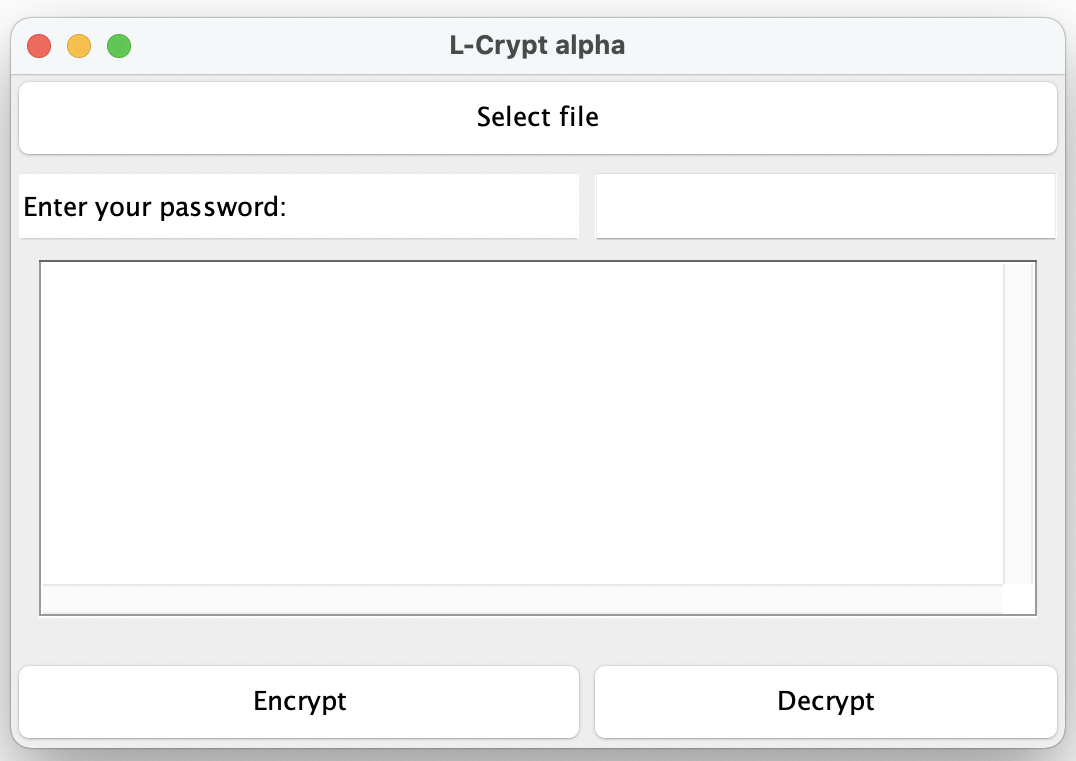1076x761 pixels.
Task: Click the 'Enter your password:' label
Action: click(155, 208)
